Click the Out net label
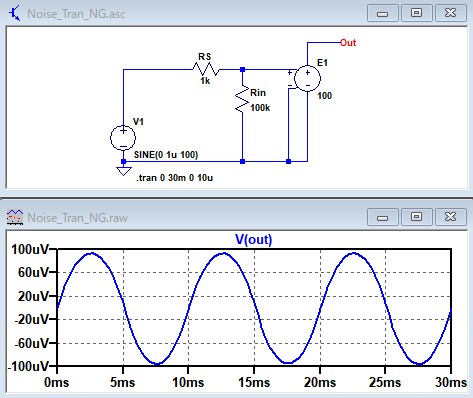Screen dimensions: 473x398 348,43
